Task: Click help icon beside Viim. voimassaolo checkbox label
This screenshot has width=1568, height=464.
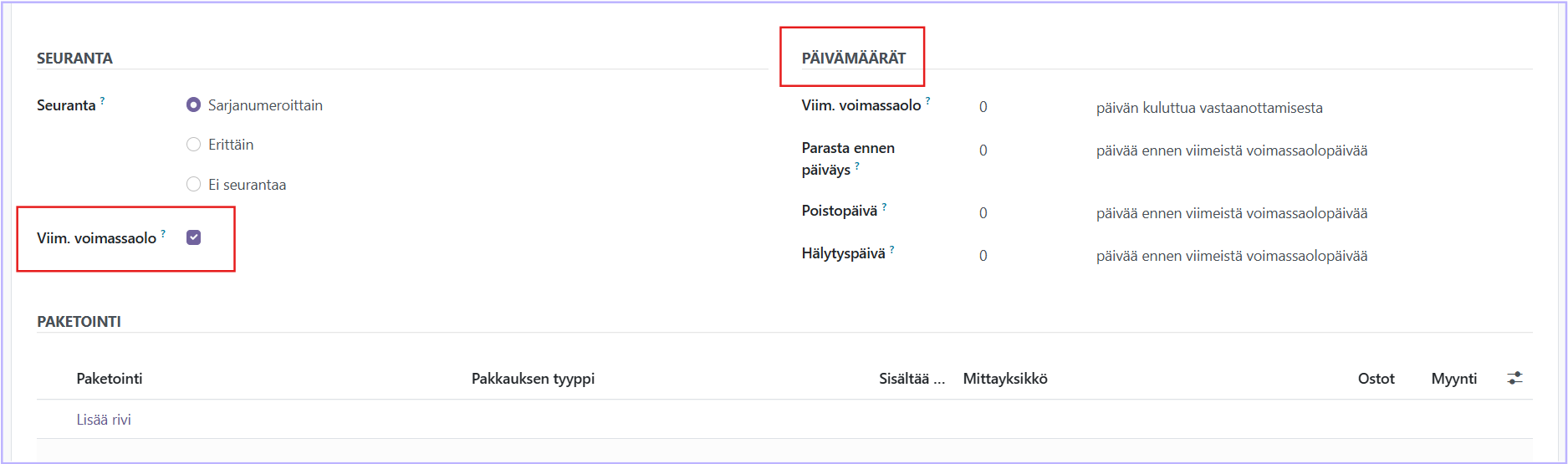Action: (163, 233)
